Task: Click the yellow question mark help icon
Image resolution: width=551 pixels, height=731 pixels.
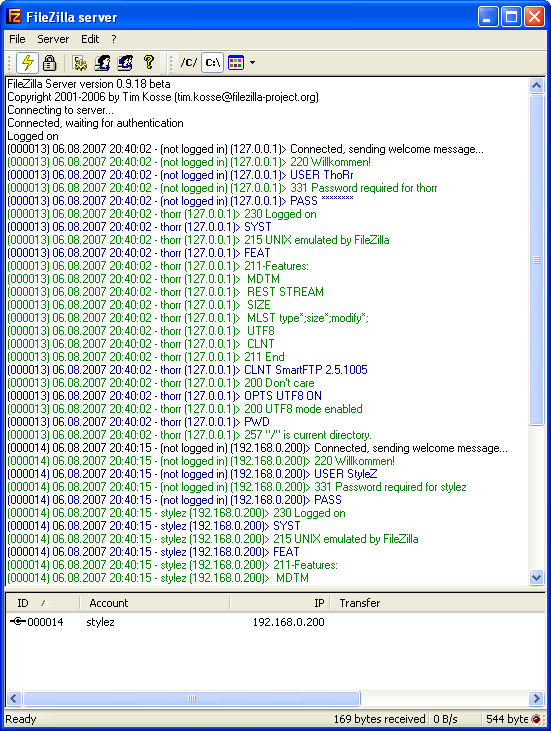Action: tap(148, 62)
